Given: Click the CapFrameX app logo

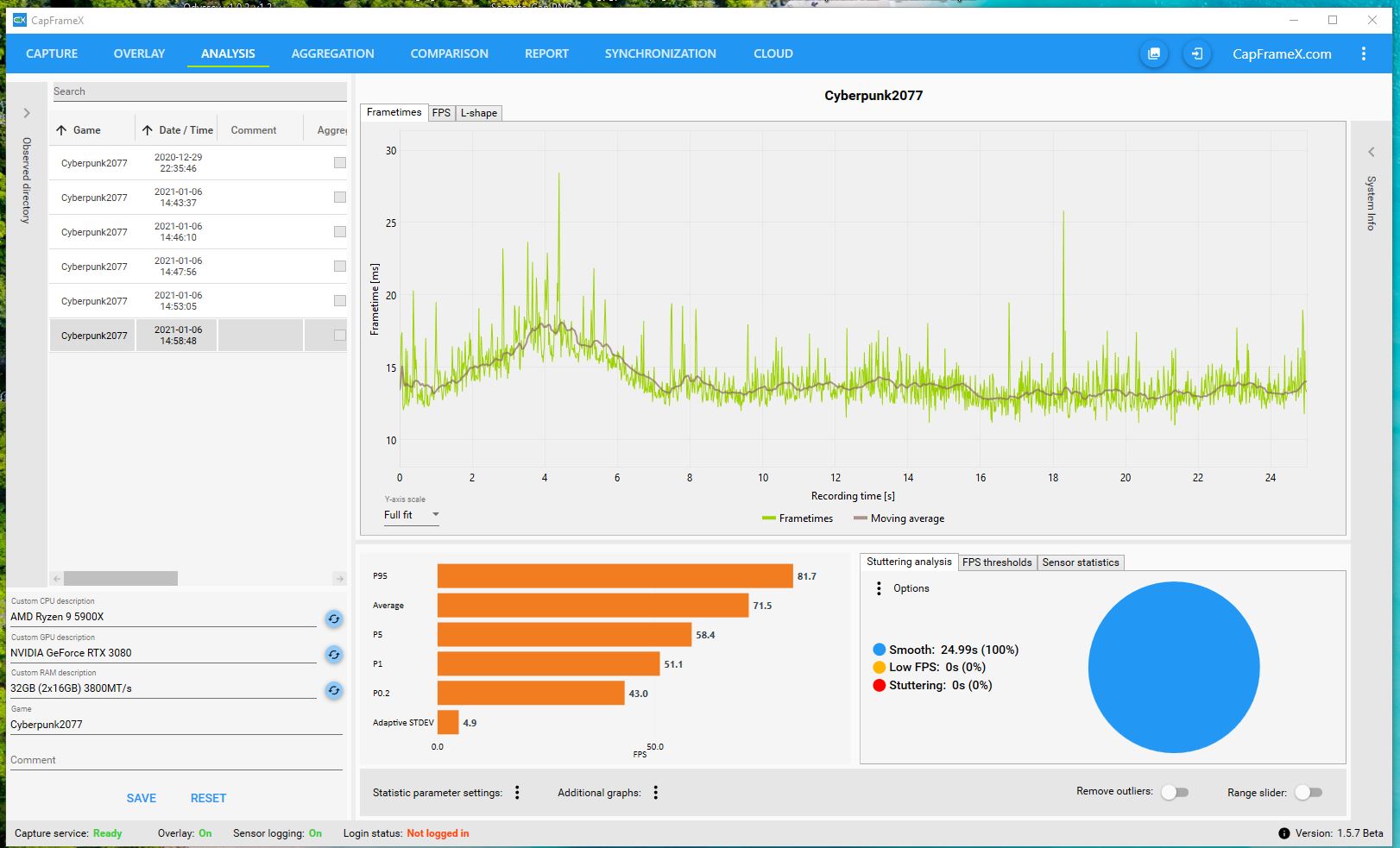Looking at the screenshot, I should (19, 20).
